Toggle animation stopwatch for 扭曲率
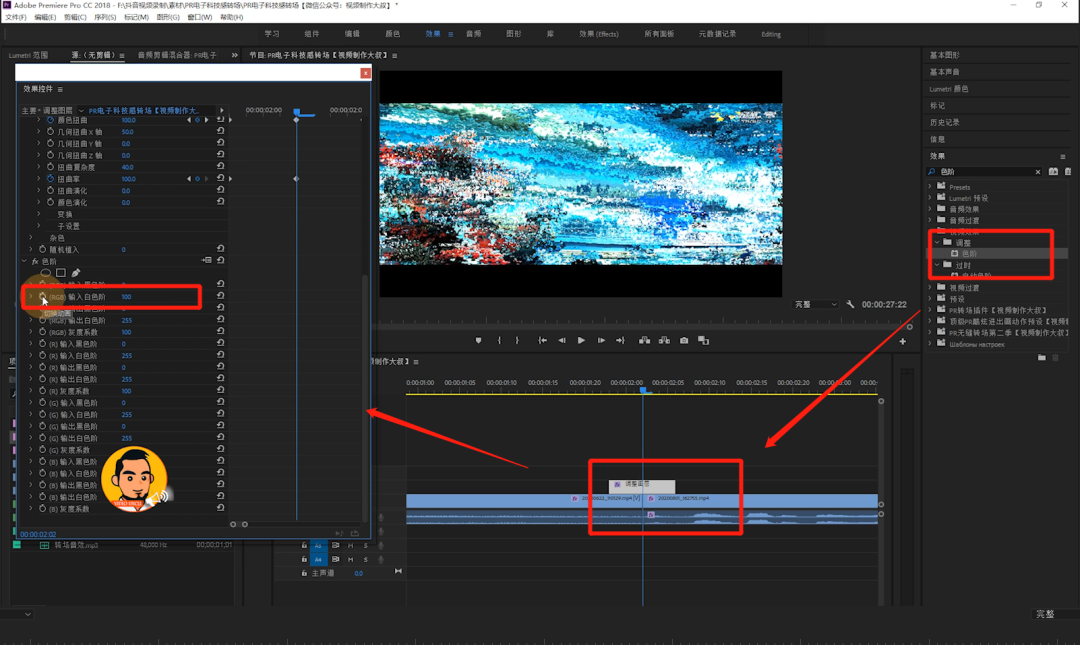 (50, 178)
